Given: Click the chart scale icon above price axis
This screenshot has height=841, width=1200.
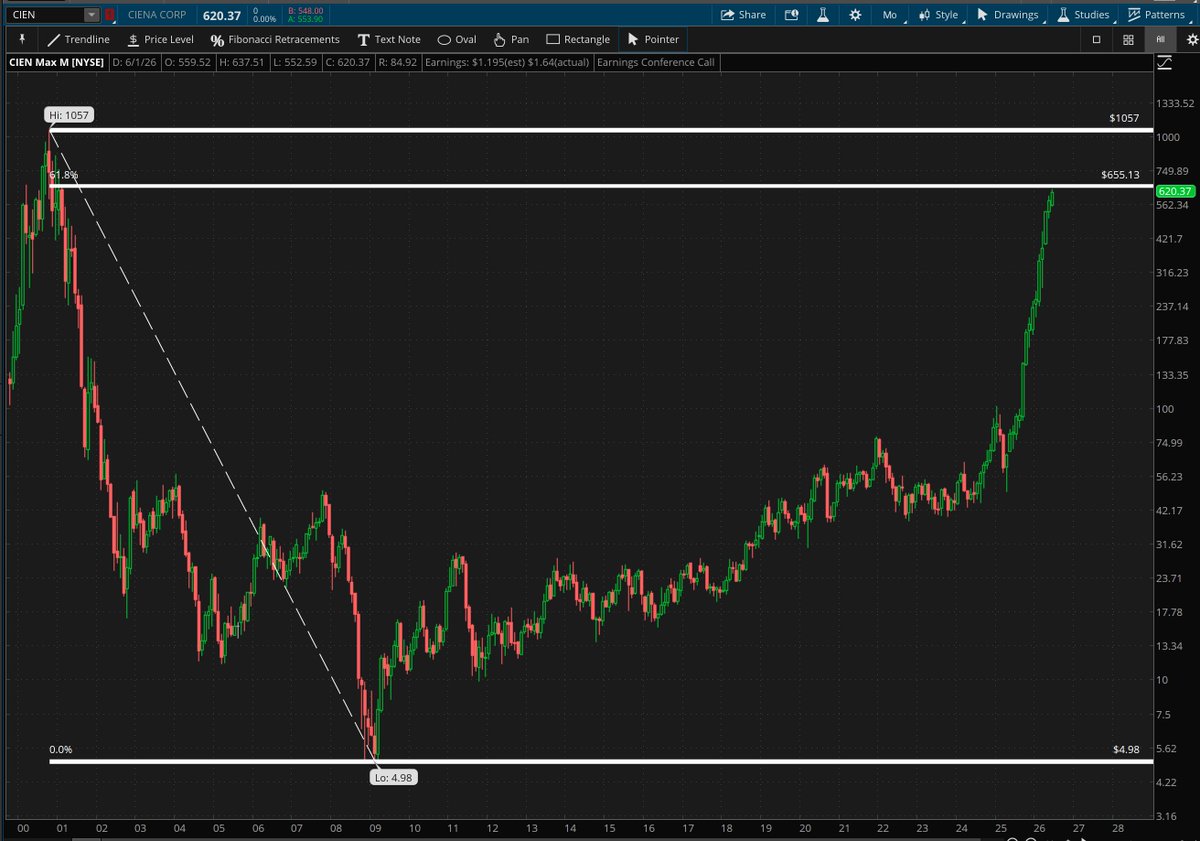Looking at the screenshot, I should click(1163, 63).
